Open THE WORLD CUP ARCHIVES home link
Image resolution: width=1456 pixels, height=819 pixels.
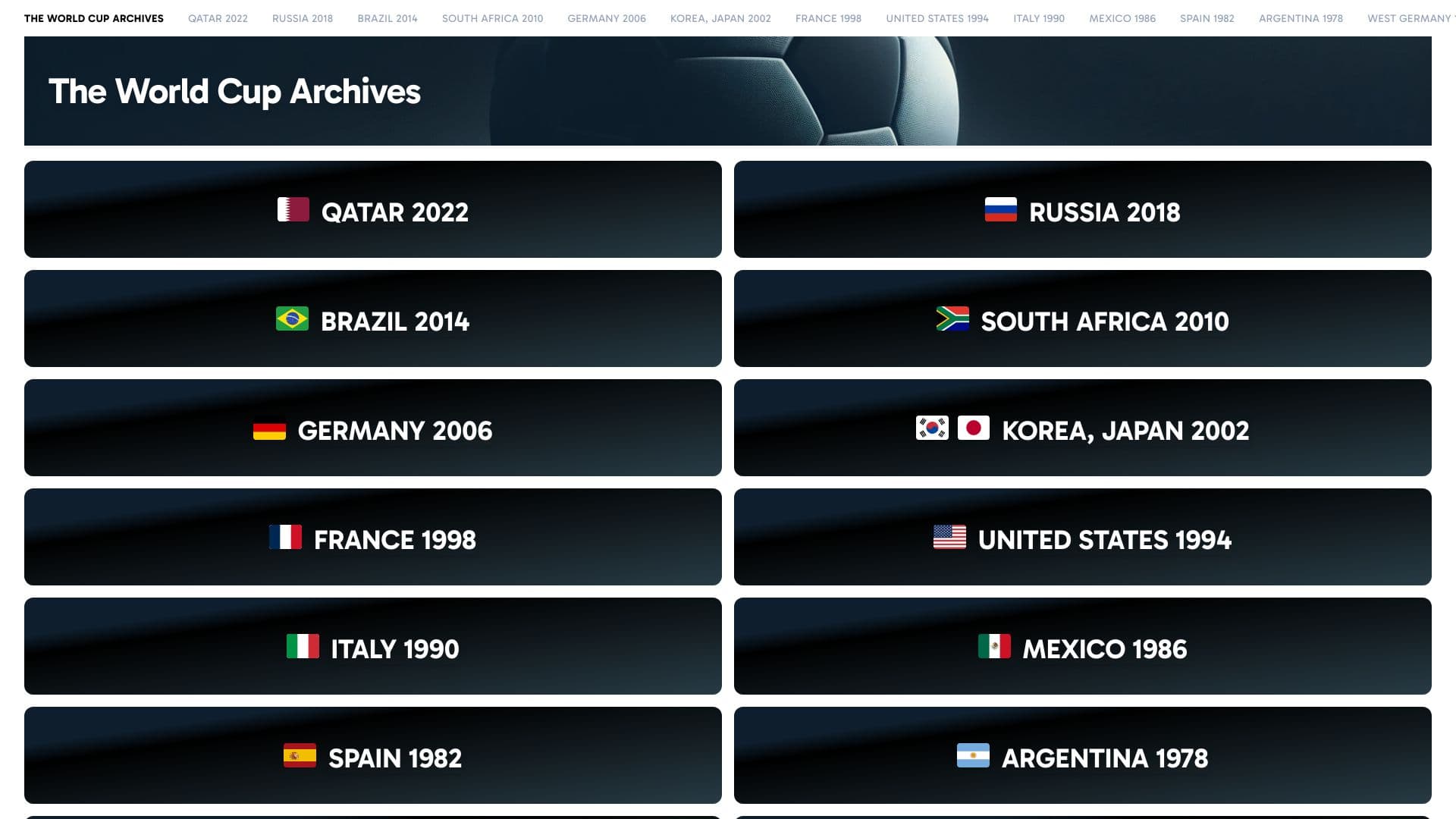[93, 18]
